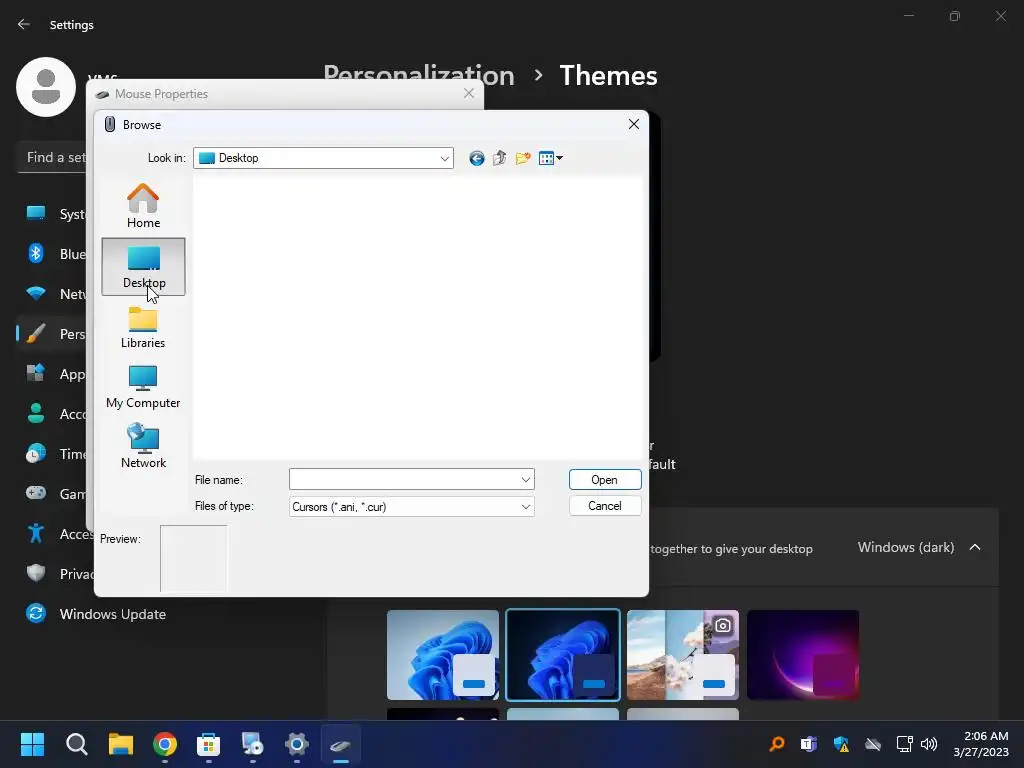Go back in the Settings window

click(x=24, y=24)
